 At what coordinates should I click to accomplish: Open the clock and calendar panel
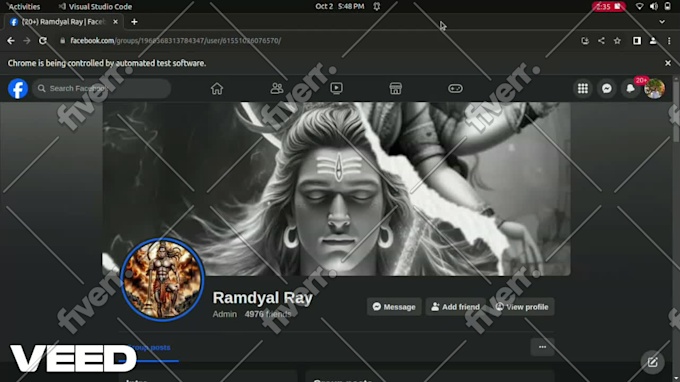tap(340, 7)
